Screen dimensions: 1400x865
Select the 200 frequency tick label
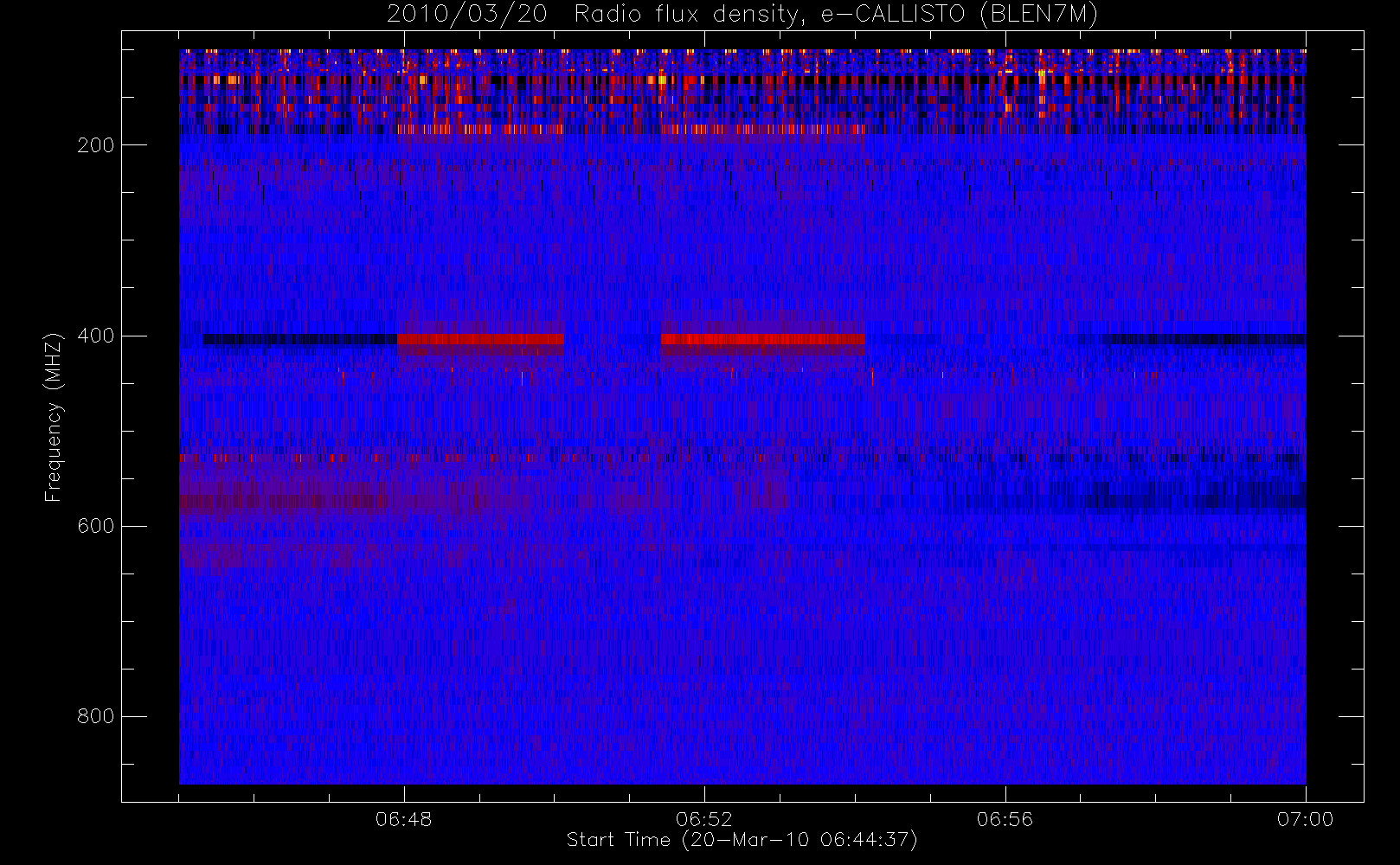[x=96, y=145]
